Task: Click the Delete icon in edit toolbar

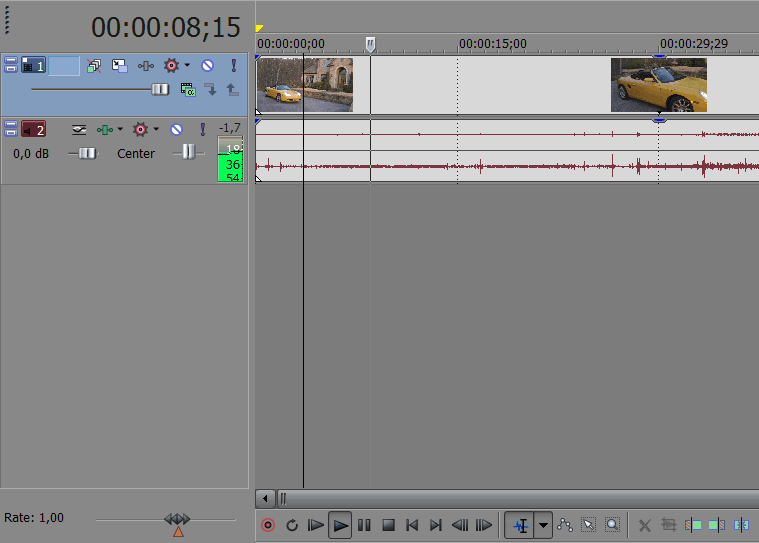Action: (645, 526)
